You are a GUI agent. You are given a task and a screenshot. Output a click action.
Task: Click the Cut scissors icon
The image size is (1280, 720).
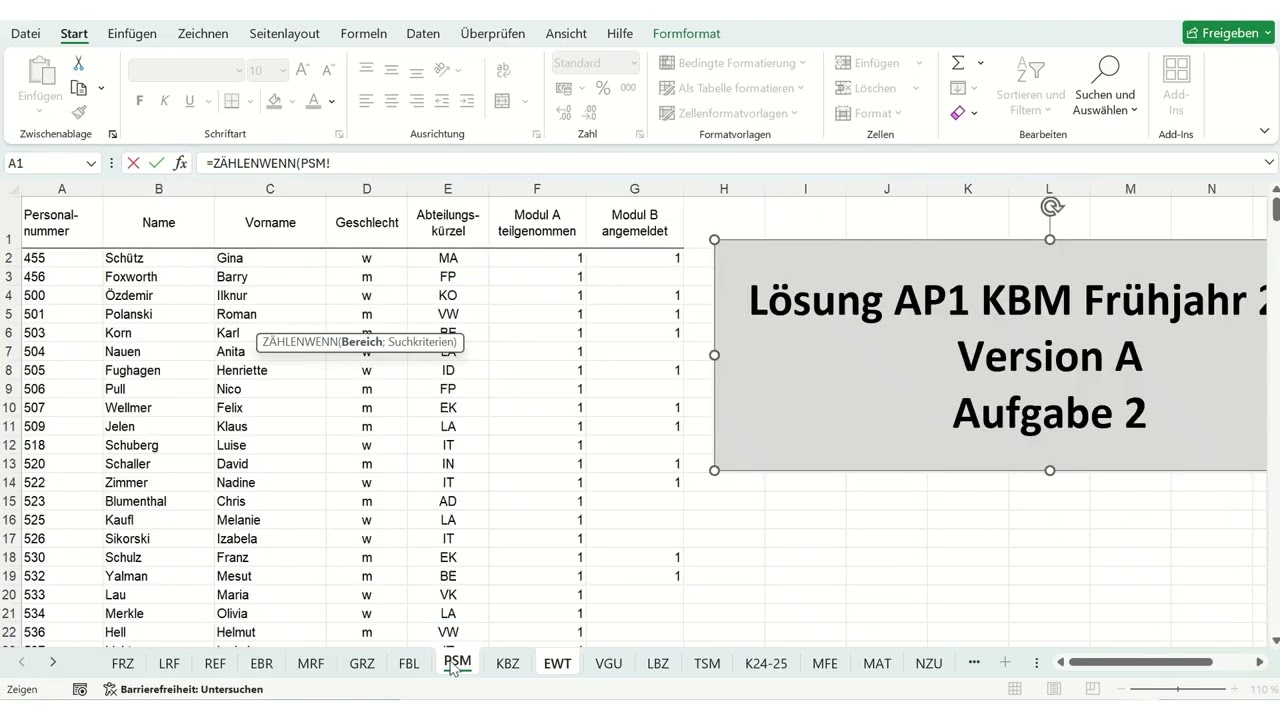pos(79,63)
